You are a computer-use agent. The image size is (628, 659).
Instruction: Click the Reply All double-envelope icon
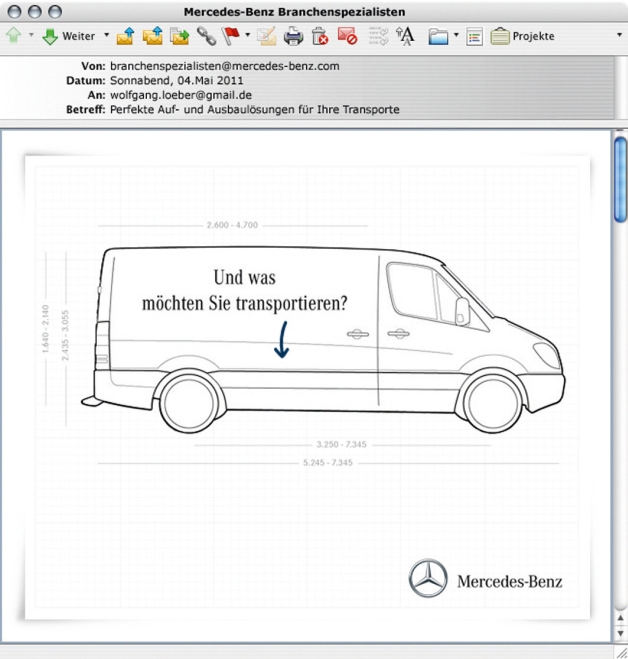click(152, 36)
